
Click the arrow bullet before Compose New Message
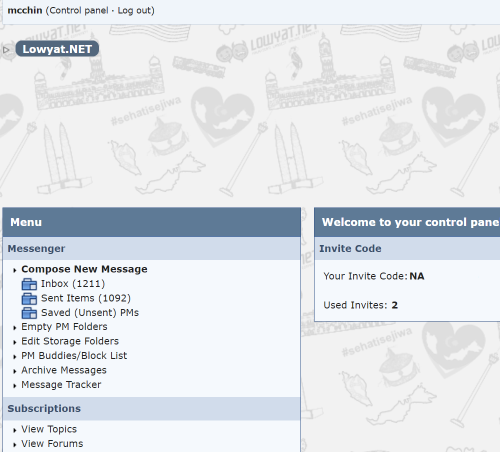[15, 270]
